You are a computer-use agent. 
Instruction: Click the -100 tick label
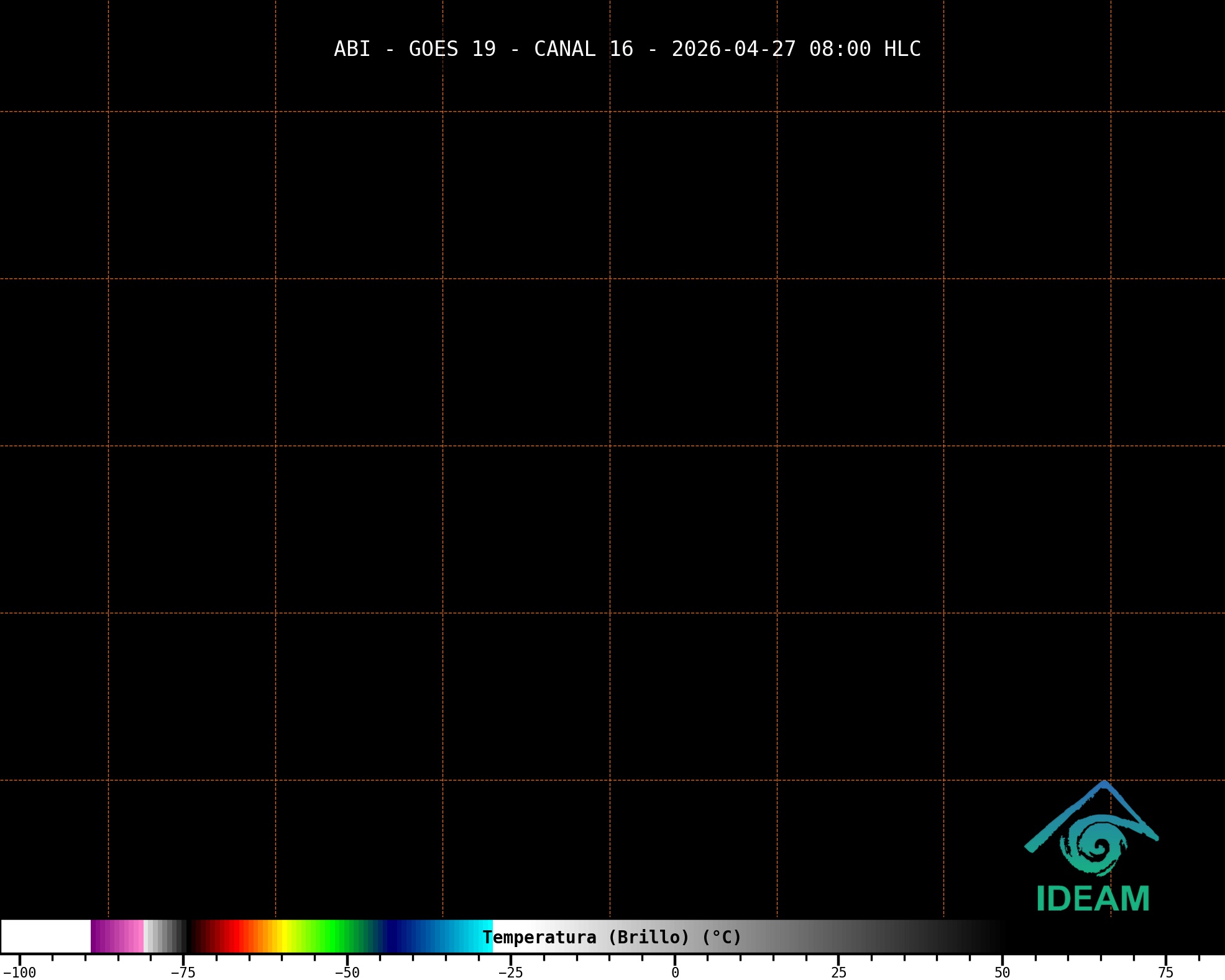click(x=20, y=973)
